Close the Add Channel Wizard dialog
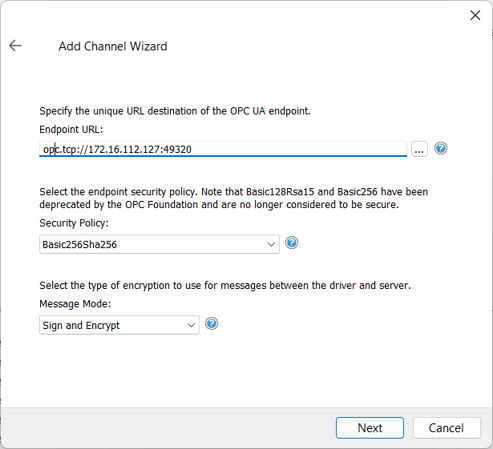This screenshot has height=449, width=493. coord(475,15)
